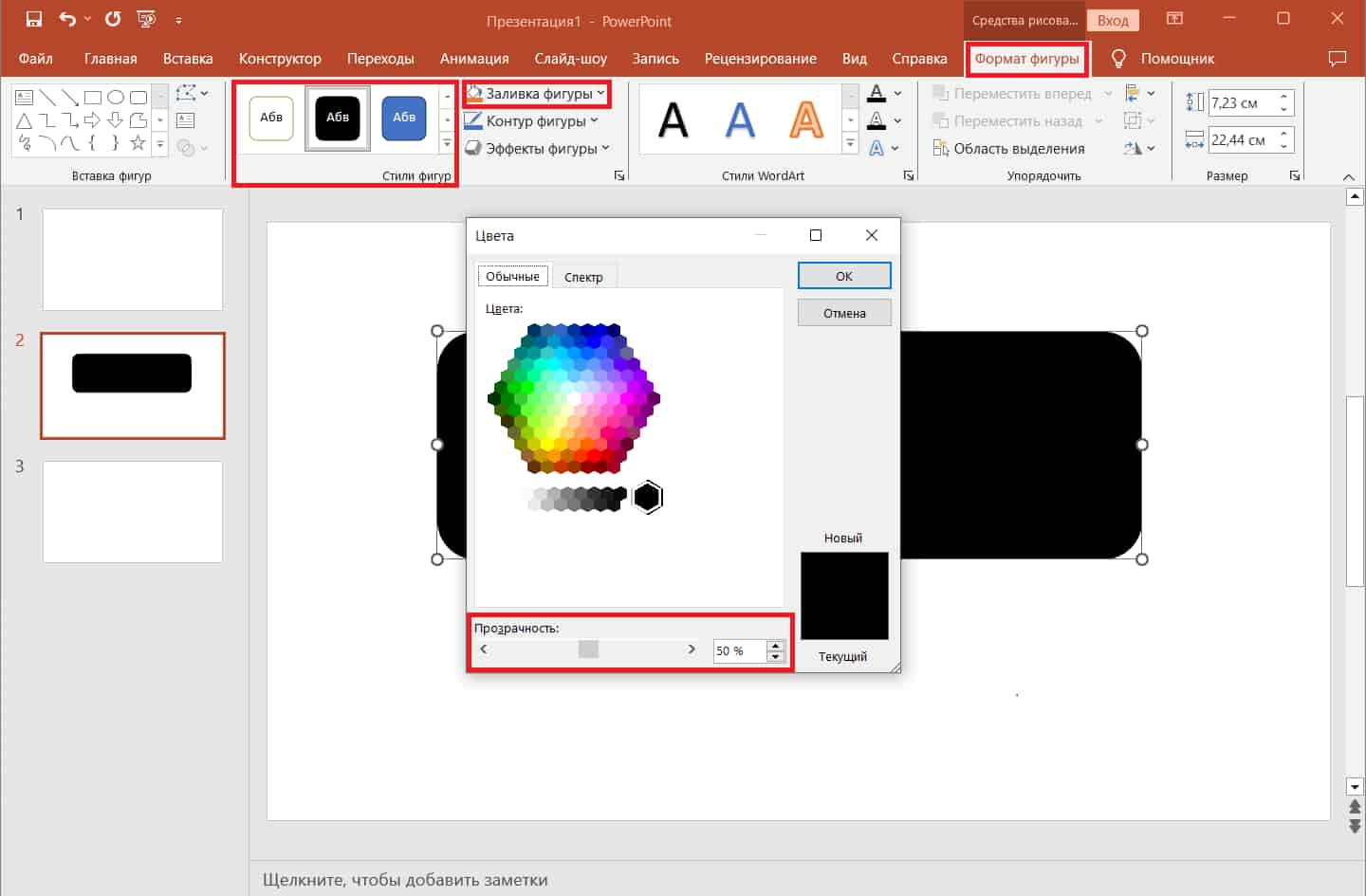Open text fill color dropdown arrow
Image resolution: width=1366 pixels, height=896 pixels.
click(x=898, y=93)
